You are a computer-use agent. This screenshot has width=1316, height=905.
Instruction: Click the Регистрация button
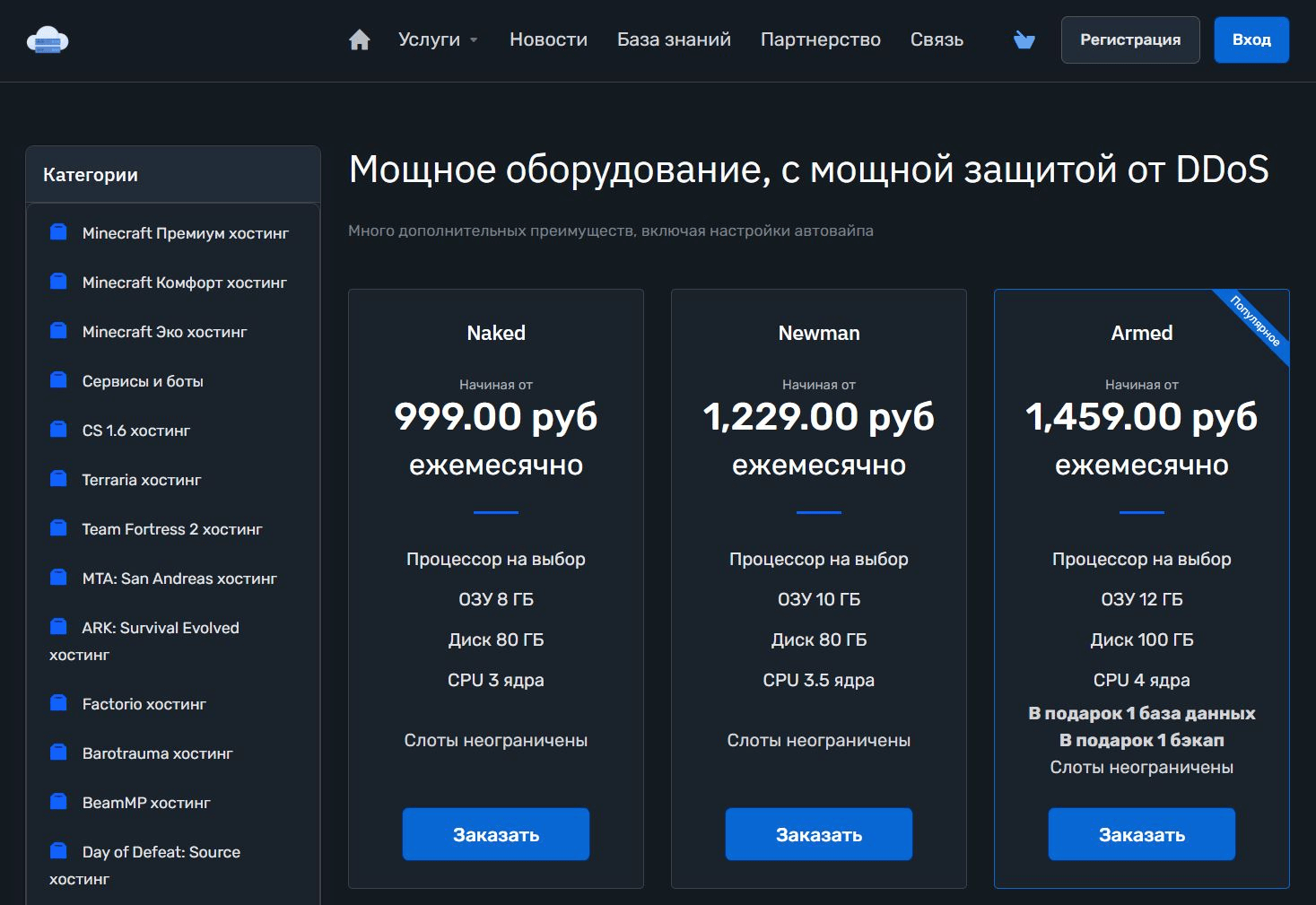coord(1130,40)
